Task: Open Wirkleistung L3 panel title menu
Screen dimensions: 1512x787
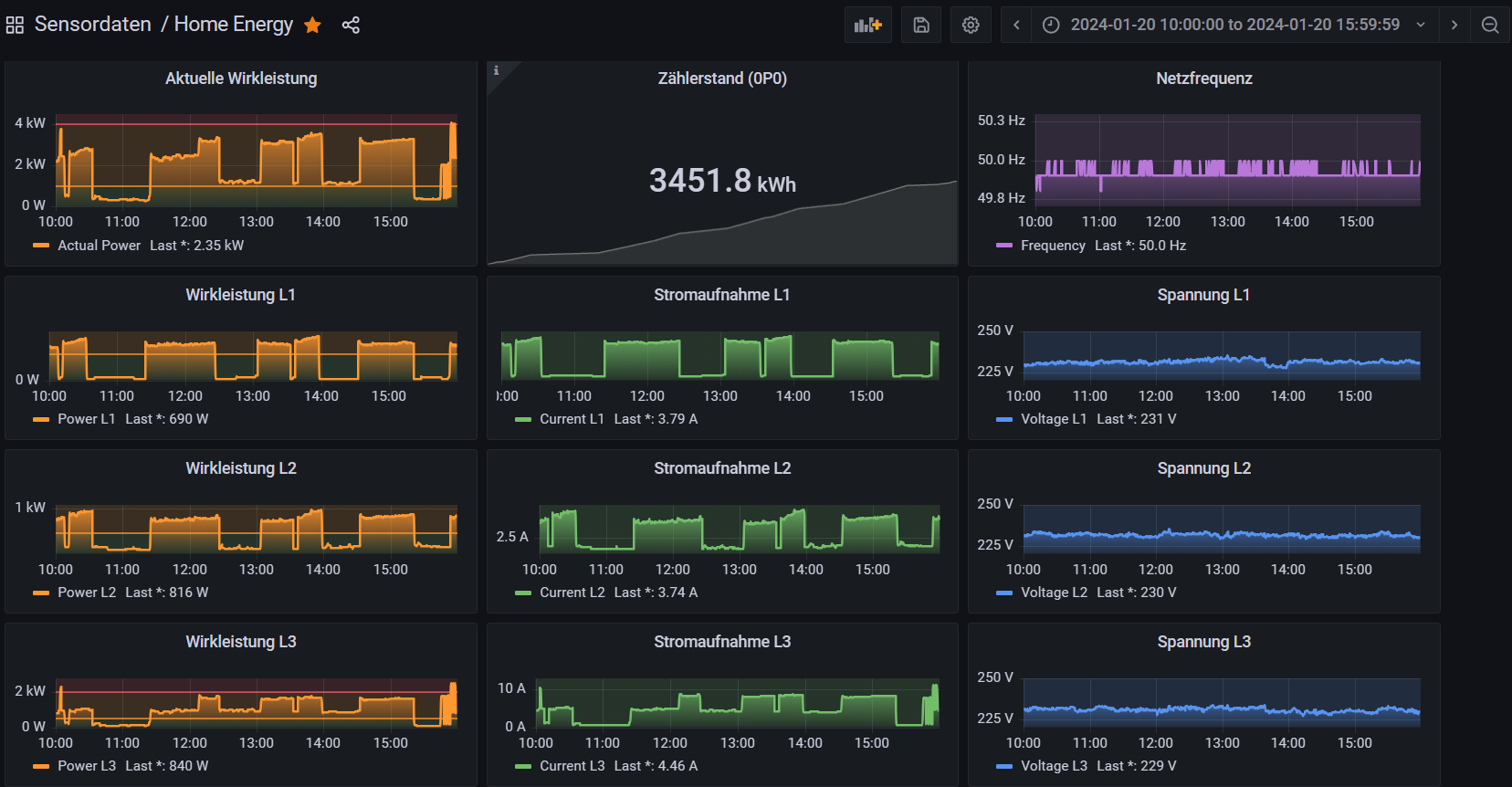Action: [241, 642]
